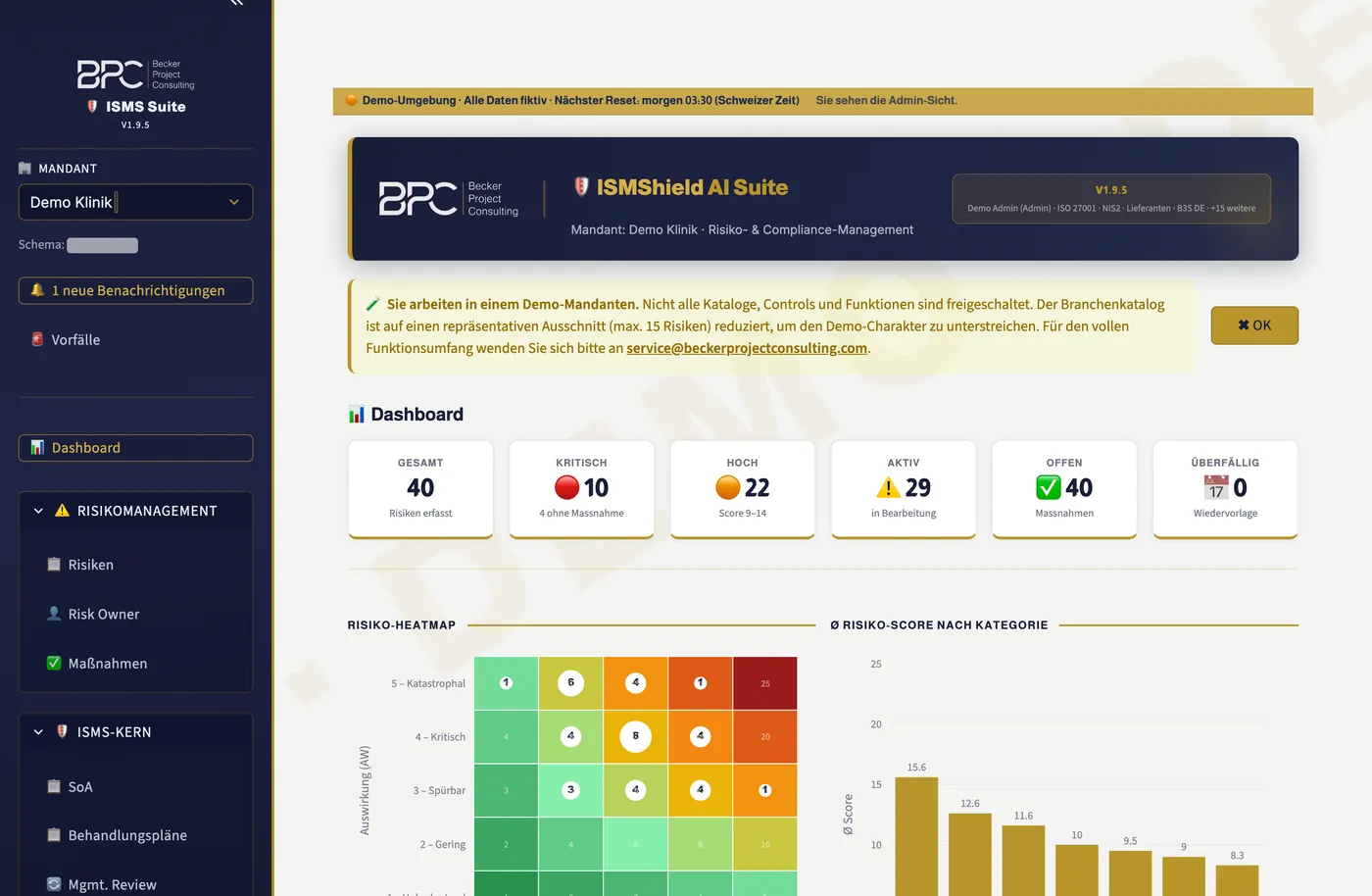
Task: Click the ISMShield AI Suite shield icon
Action: (x=581, y=187)
